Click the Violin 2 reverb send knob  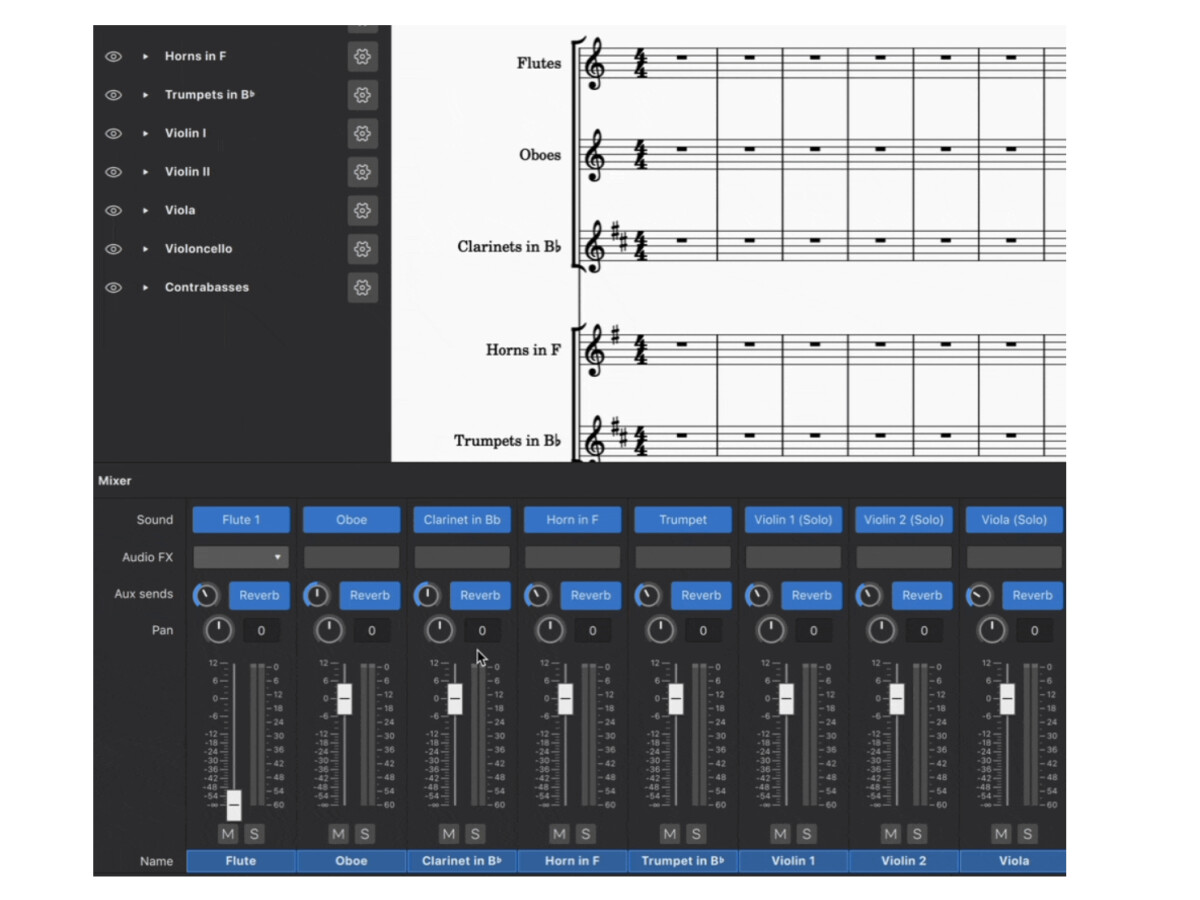869,596
